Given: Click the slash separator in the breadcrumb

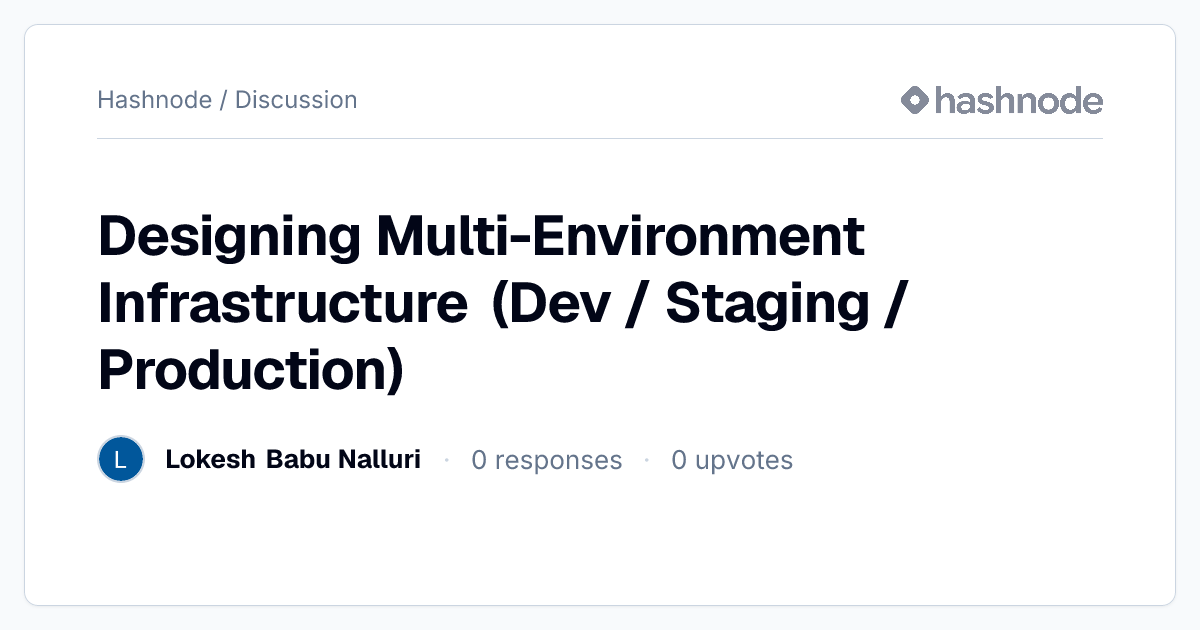Looking at the screenshot, I should click(x=224, y=100).
